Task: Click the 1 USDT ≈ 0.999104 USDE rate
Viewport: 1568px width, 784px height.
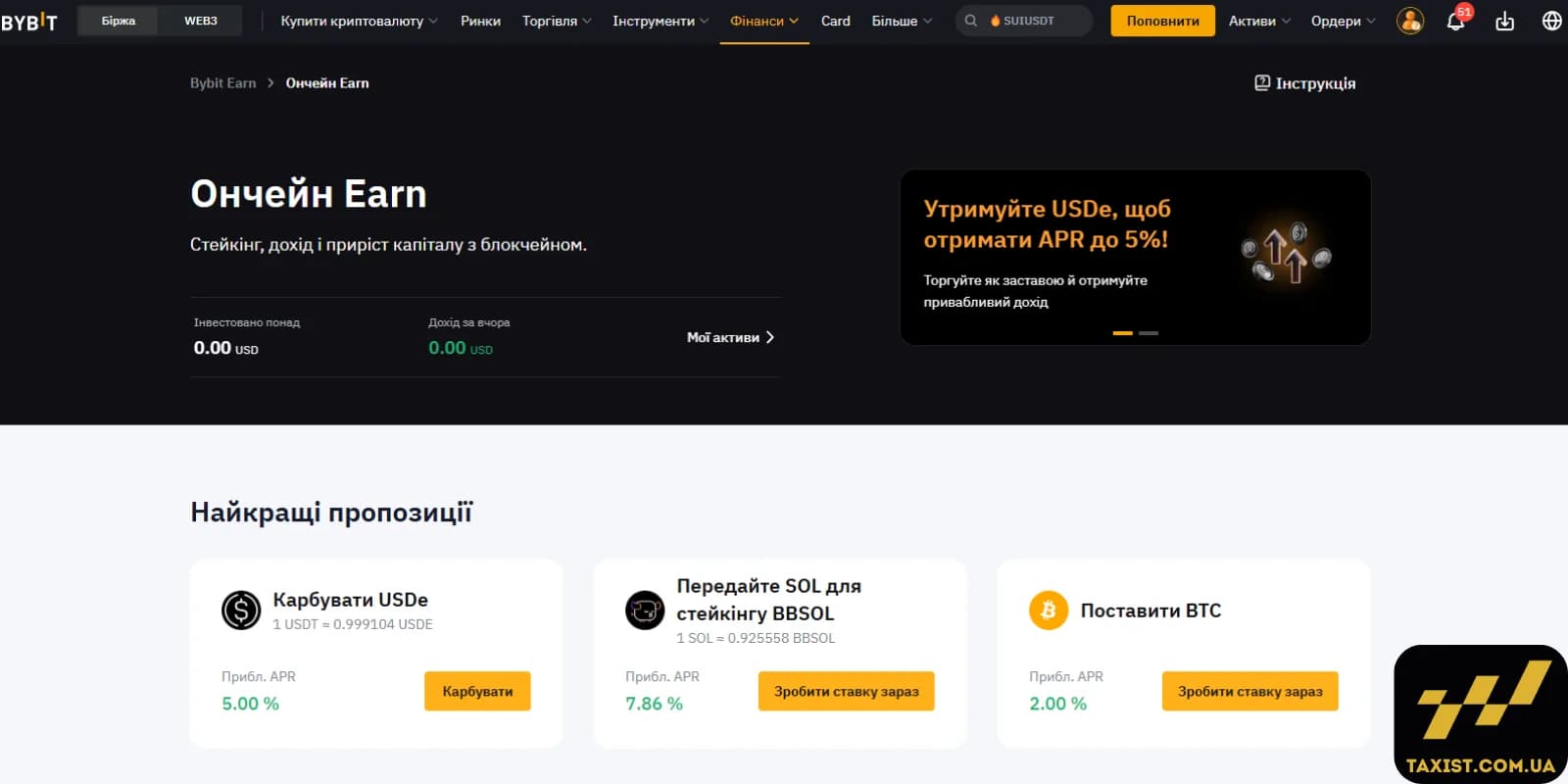Action: (352, 624)
